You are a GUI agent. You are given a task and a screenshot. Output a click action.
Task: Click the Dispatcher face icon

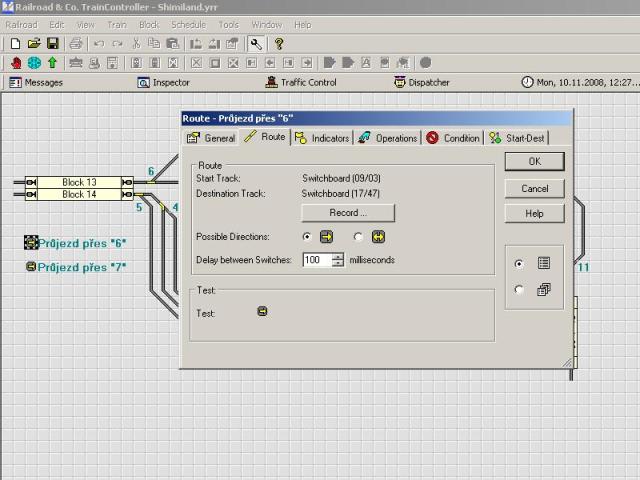(x=400, y=82)
